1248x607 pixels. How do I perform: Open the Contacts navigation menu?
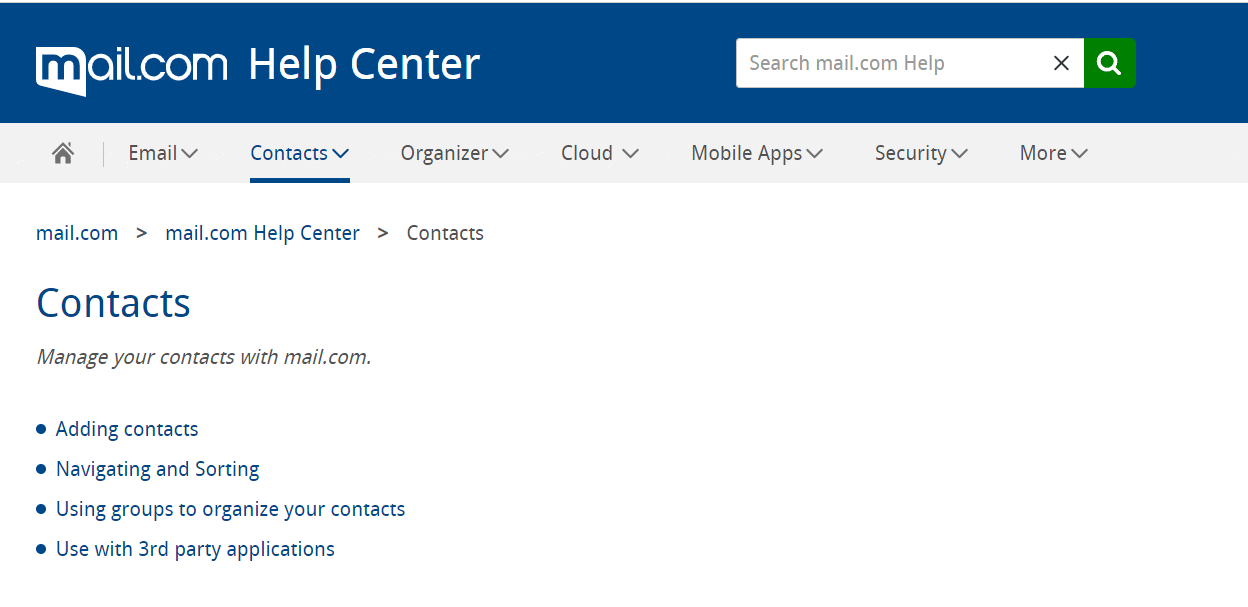click(299, 153)
